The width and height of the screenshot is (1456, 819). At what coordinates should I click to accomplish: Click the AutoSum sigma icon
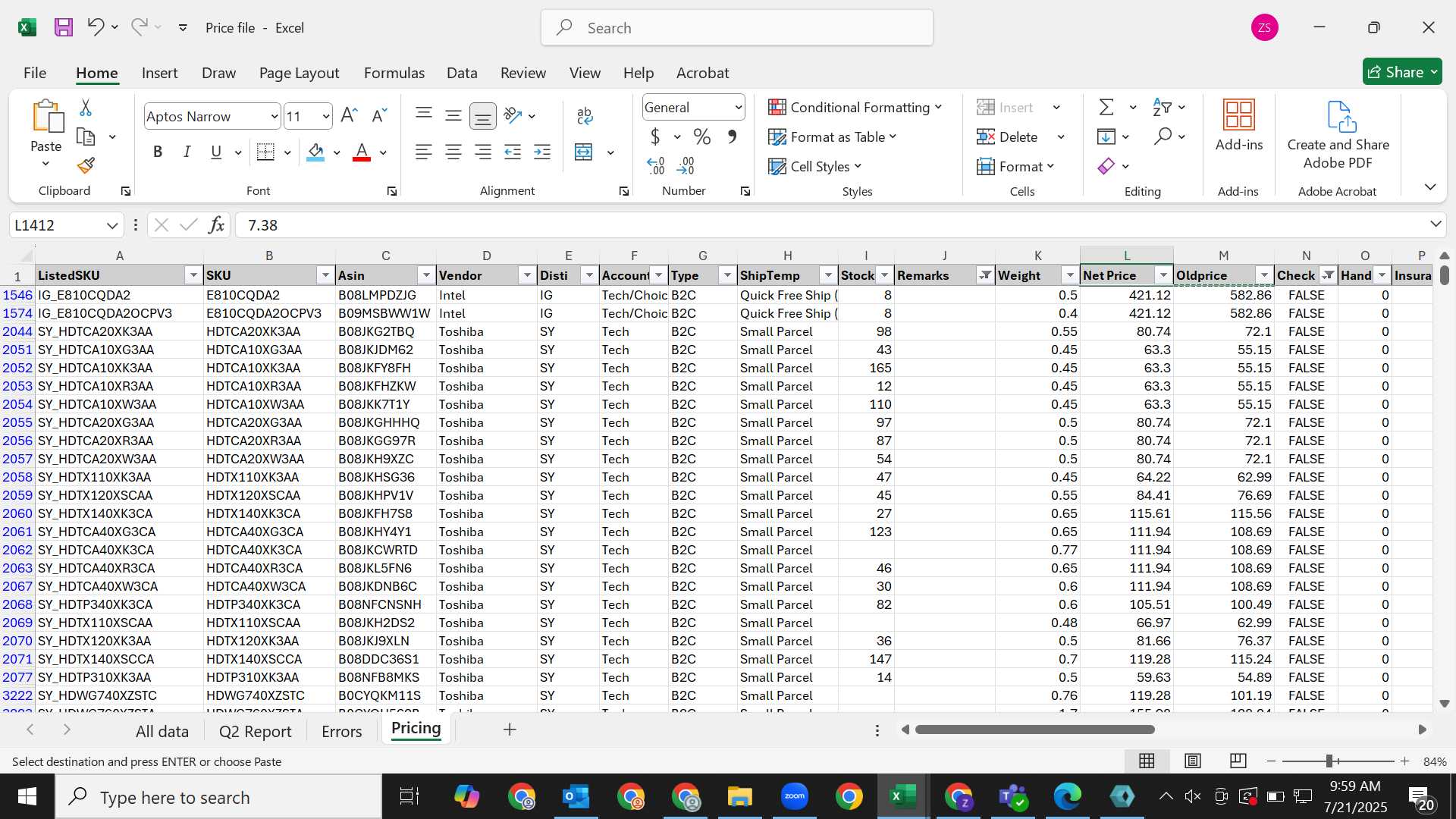1107,107
